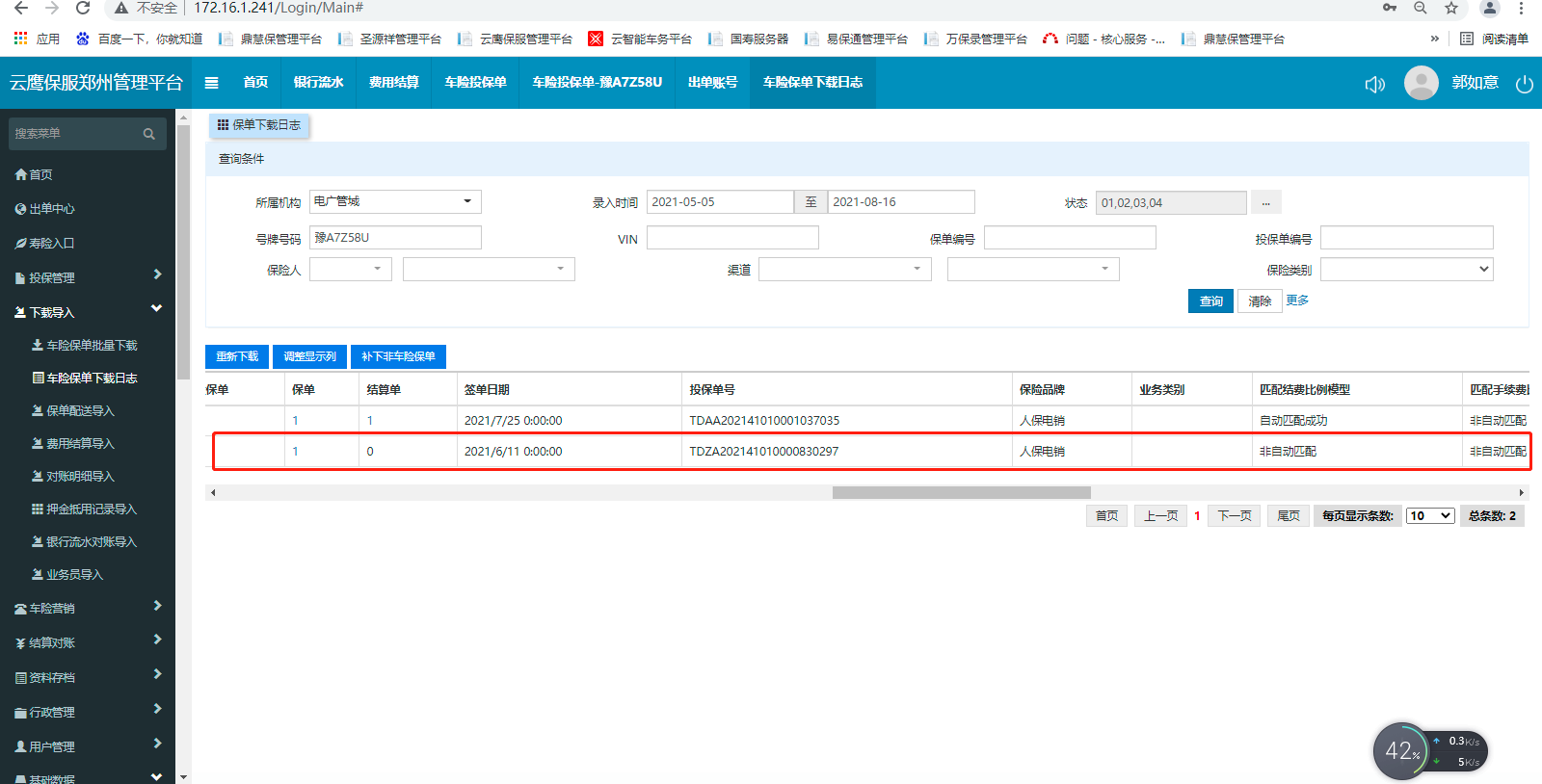Switch to the 出单账号 tab
The image size is (1542, 784).
click(712, 83)
